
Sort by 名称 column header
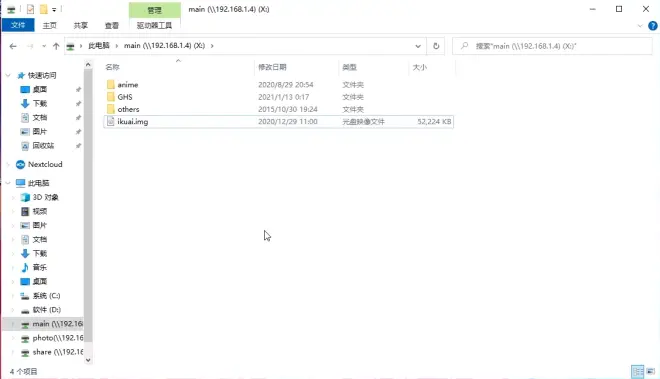click(x=112, y=67)
